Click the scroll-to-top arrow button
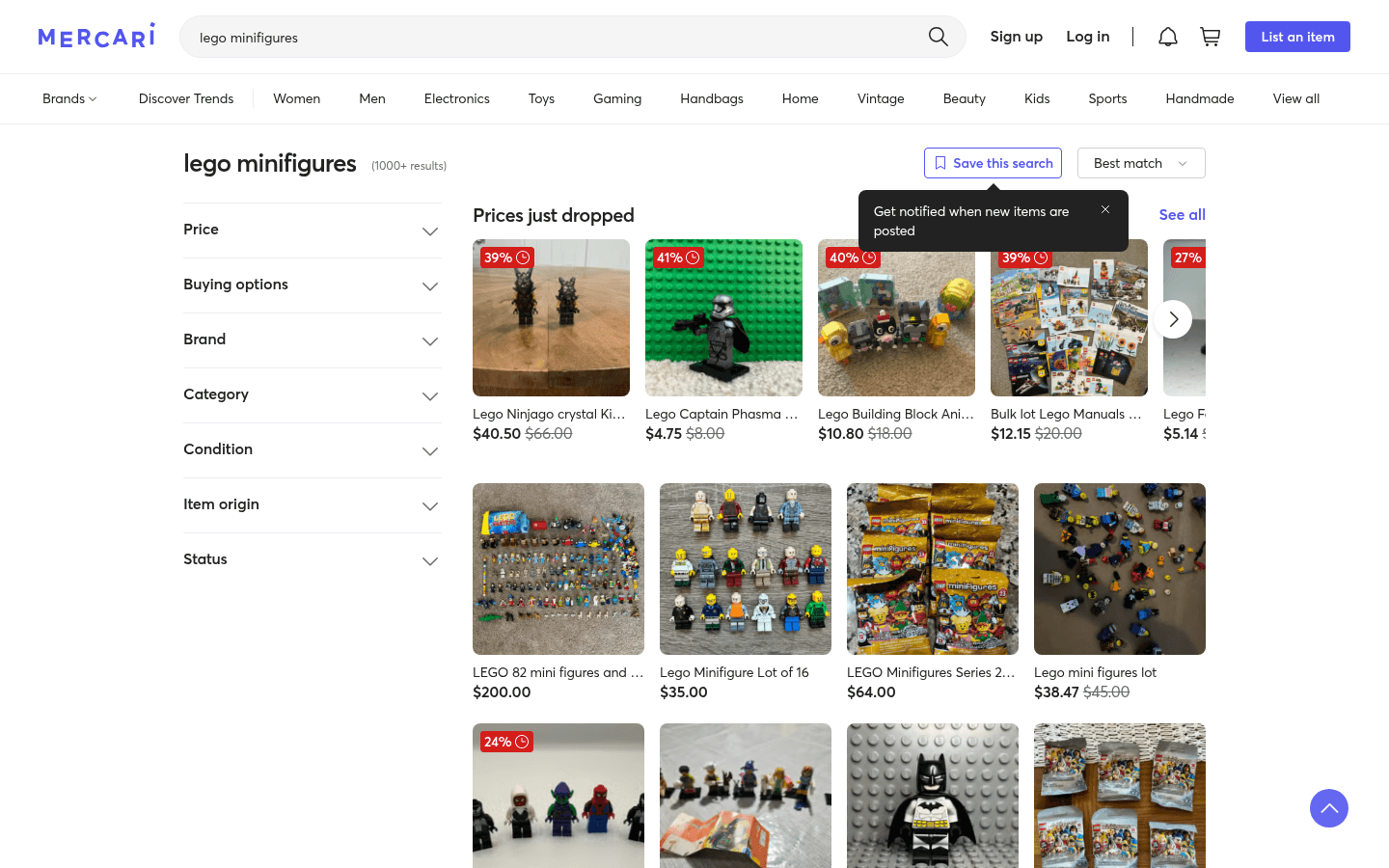The image size is (1389, 868). coord(1329,808)
